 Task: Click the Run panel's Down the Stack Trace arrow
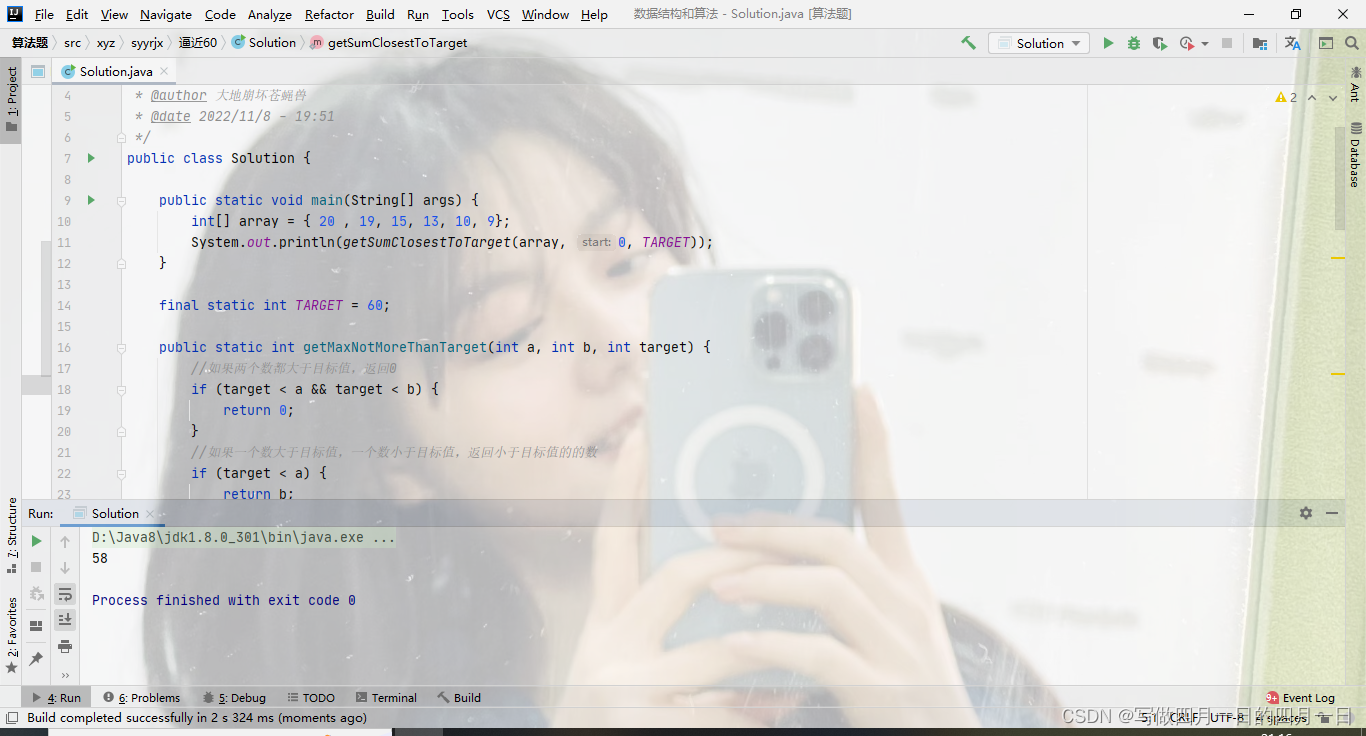pos(65,567)
